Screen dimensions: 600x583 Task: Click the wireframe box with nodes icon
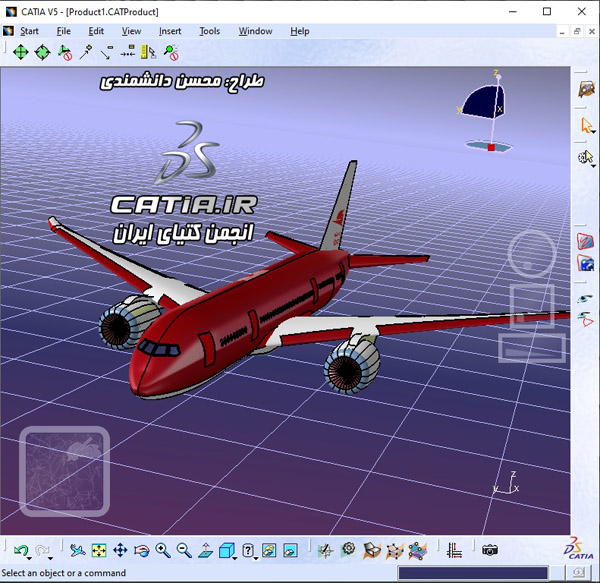[395, 551]
